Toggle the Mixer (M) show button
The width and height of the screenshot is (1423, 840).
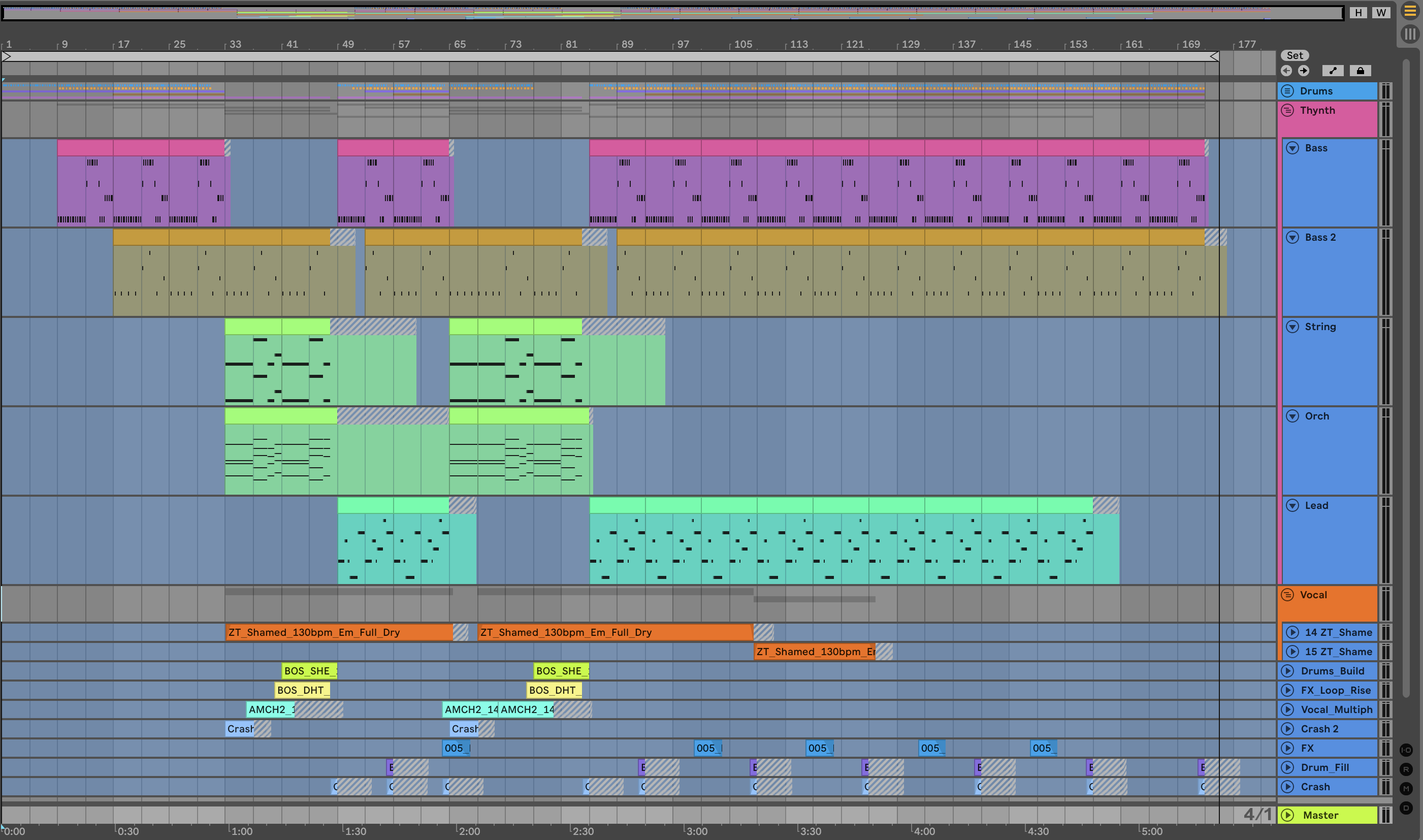tap(1406, 789)
